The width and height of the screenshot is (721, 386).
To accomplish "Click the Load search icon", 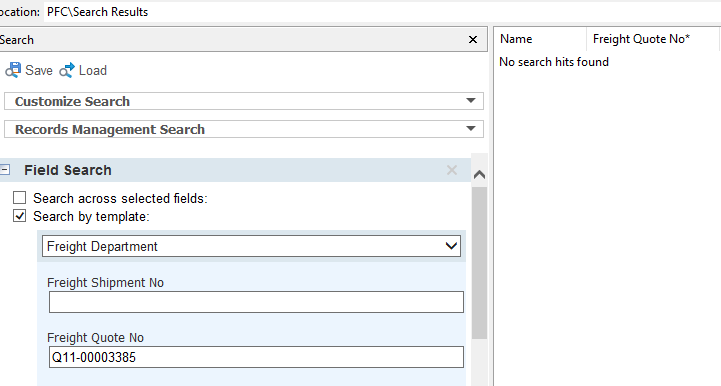I will (67, 70).
